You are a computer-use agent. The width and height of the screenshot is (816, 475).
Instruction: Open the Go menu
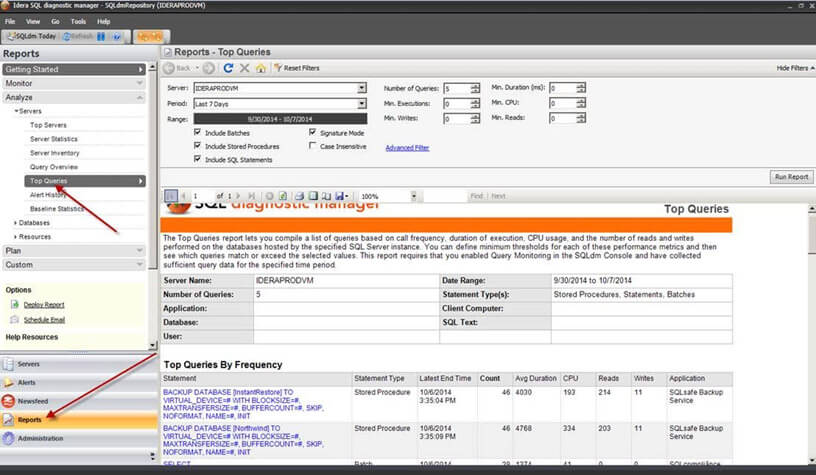click(55, 21)
